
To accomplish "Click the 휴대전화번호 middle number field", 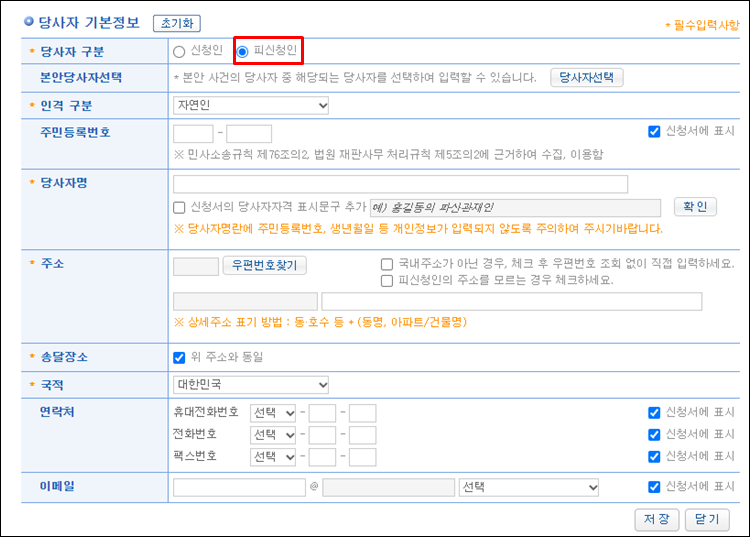I will [322, 413].
